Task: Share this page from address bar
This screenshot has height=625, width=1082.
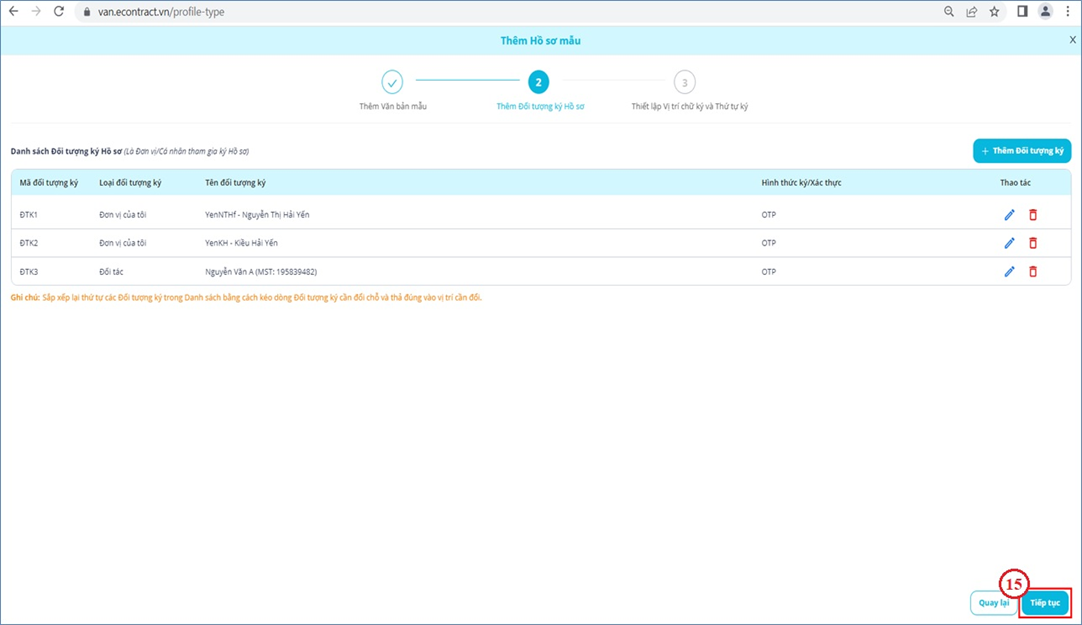Action: pos(971,12)
